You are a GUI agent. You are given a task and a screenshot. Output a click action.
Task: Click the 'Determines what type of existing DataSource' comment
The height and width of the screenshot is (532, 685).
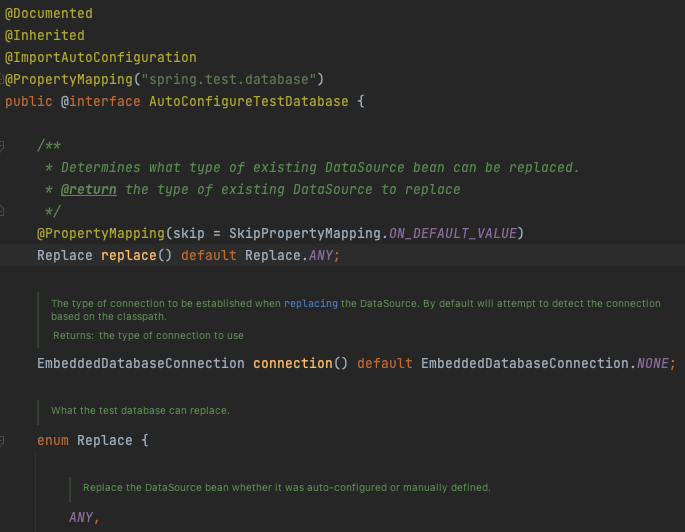(320, 167)
